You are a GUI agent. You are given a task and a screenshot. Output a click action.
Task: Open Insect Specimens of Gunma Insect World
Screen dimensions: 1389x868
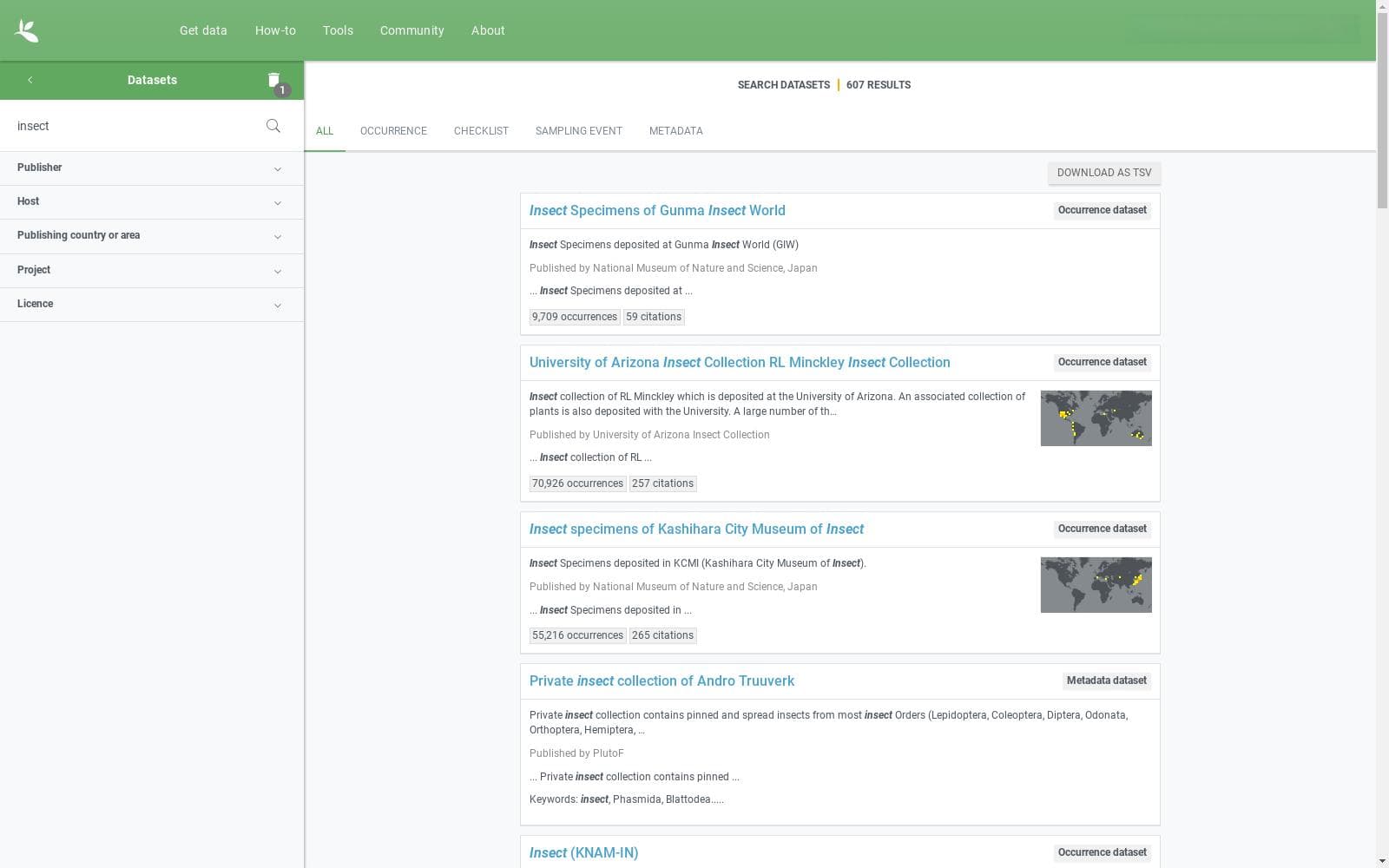tap(657, 211)
